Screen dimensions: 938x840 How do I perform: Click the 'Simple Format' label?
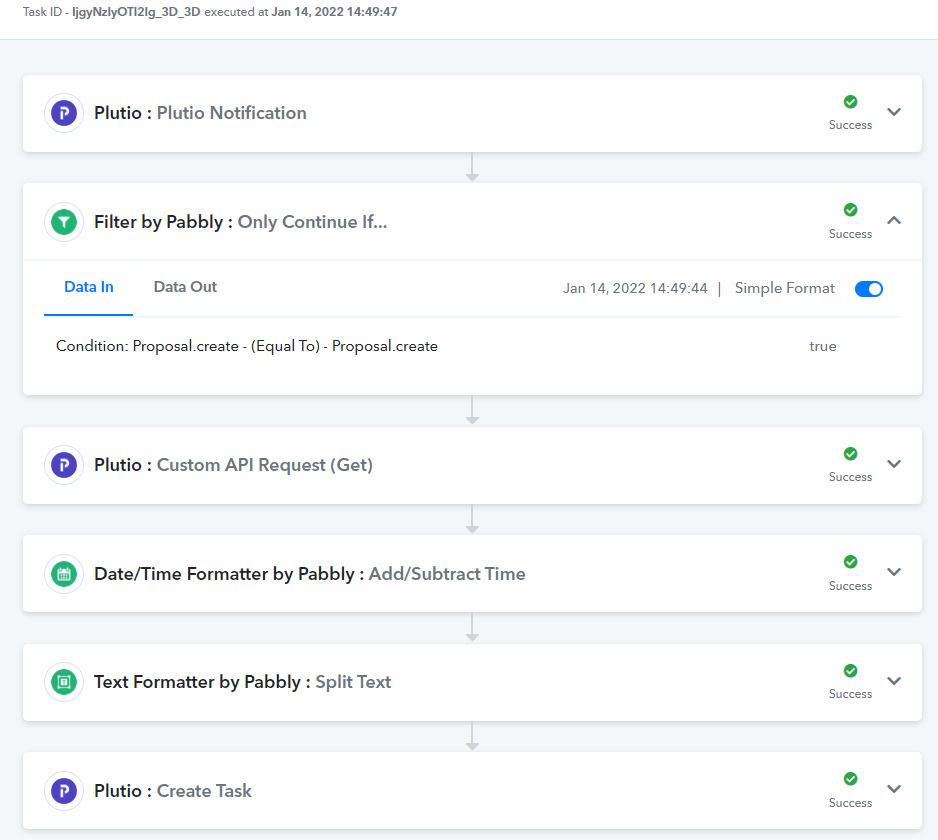pyautogui.click(x=784, y=288)
